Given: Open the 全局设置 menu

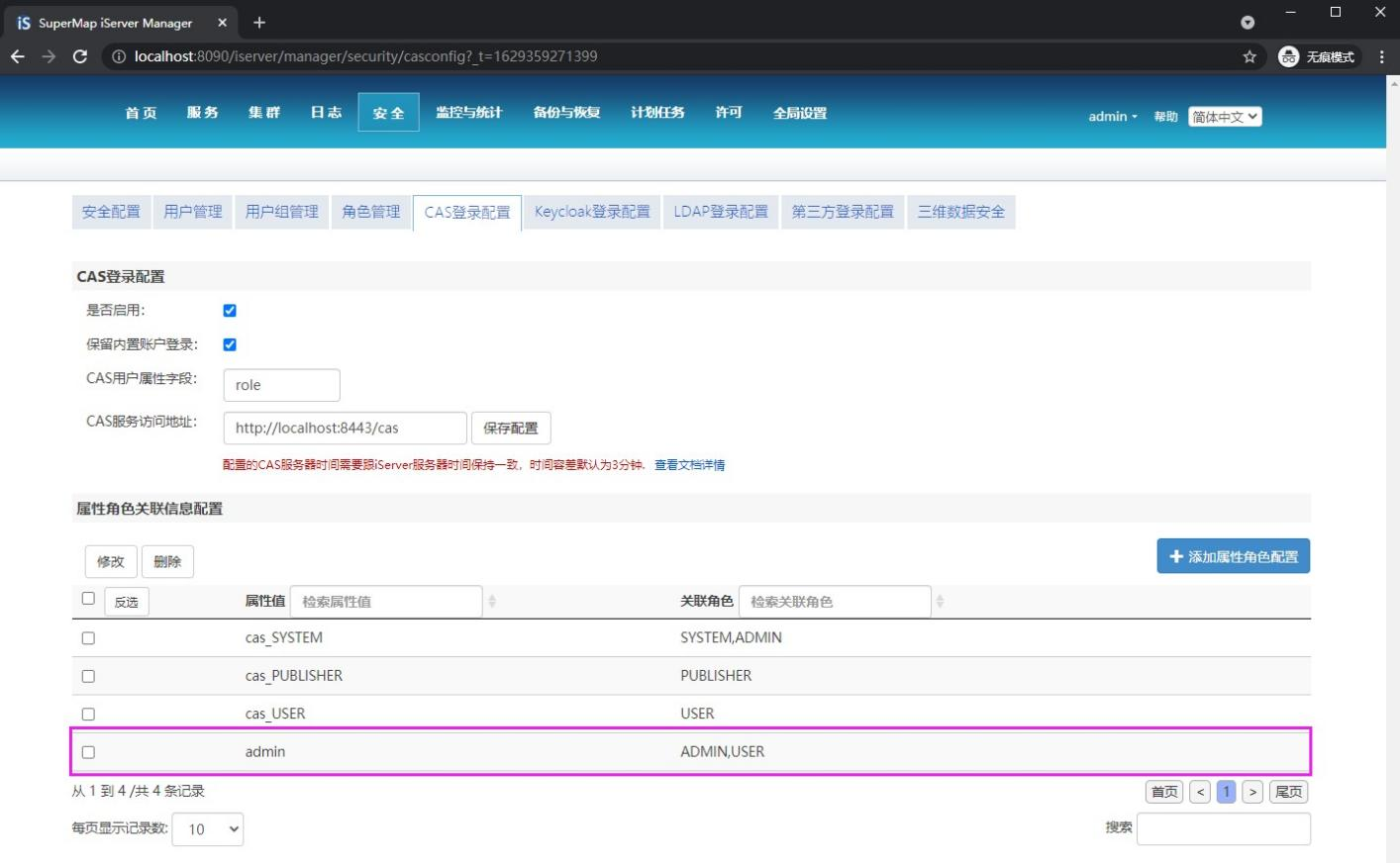Looking at the screenshot, I should pos(800,113).
